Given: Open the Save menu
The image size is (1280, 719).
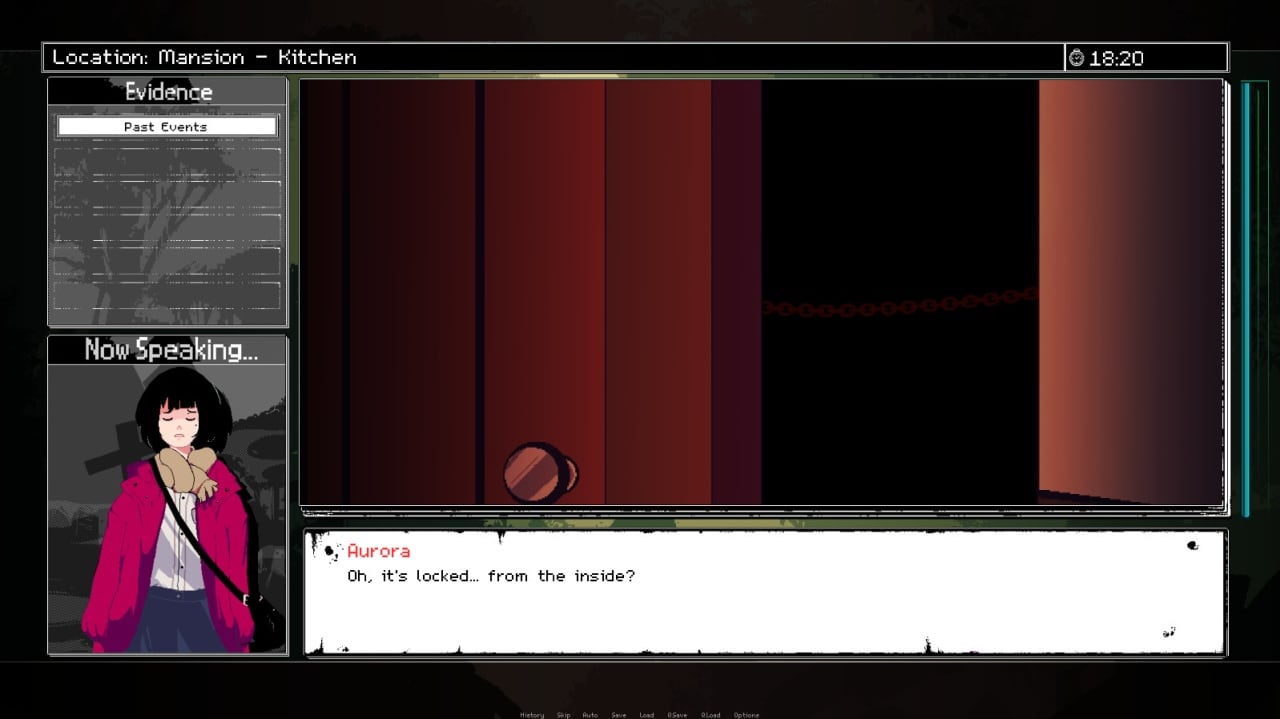Looking at the screenshot, I should 618,715.
